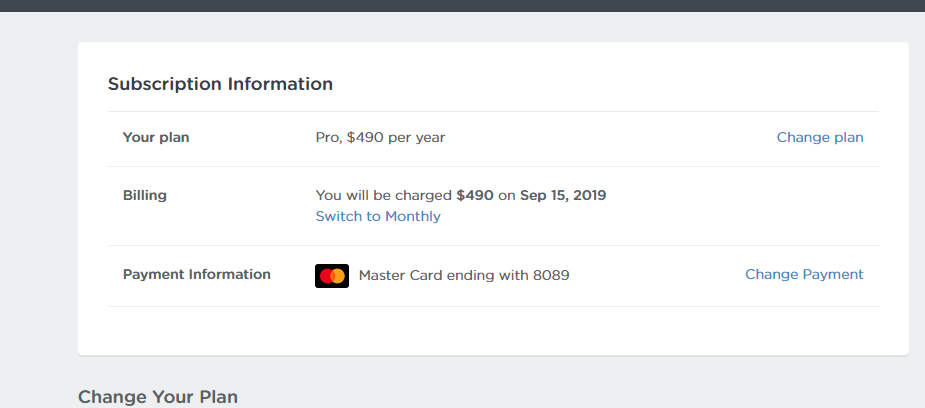
Task: Click the Payment Information row label
Action: tap(197, 274)
